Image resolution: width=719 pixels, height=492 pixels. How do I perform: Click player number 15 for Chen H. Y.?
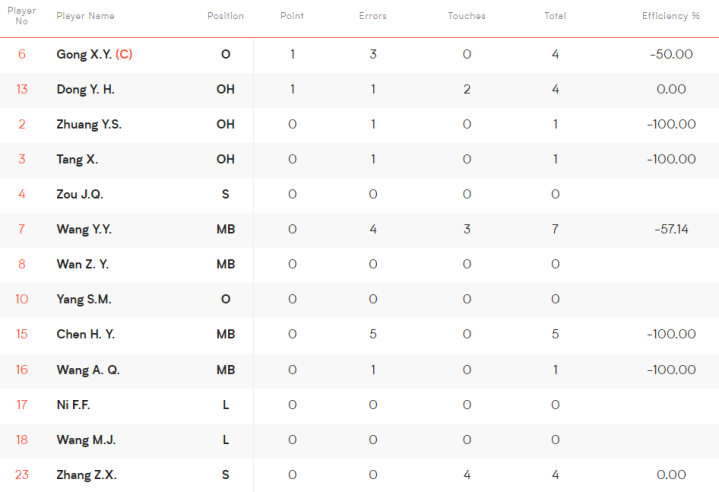(22, 334)
